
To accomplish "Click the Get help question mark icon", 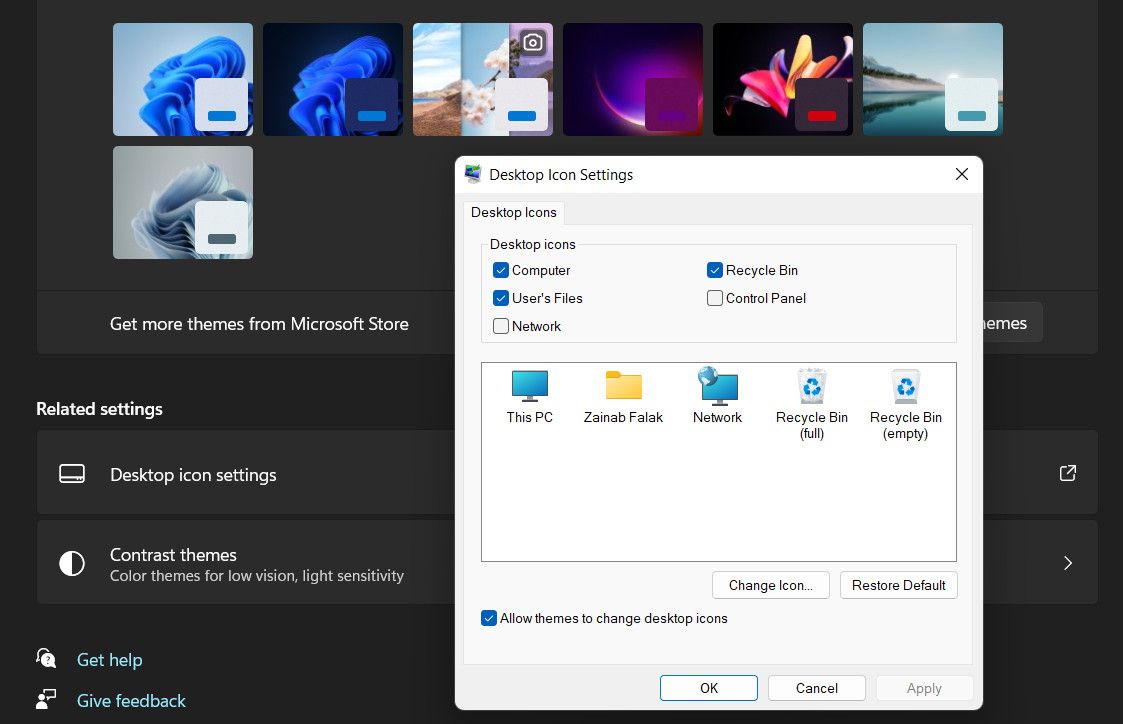I will click(x=46, y=659).
